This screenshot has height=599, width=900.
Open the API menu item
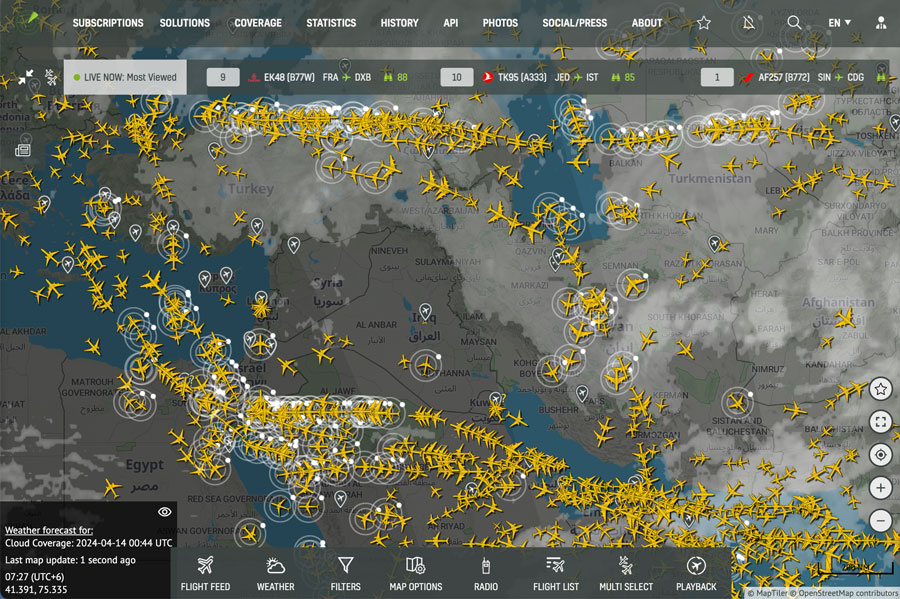451,23
